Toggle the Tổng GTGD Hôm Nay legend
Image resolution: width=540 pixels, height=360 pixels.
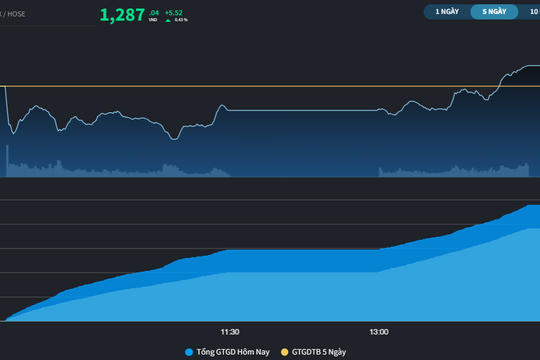(227, 352)
